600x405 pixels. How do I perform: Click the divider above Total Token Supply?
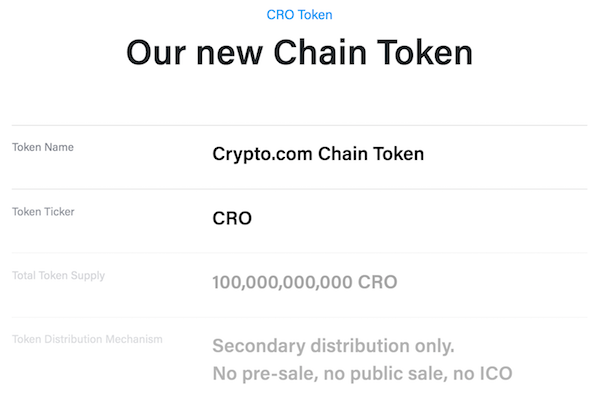click(300, 253)
